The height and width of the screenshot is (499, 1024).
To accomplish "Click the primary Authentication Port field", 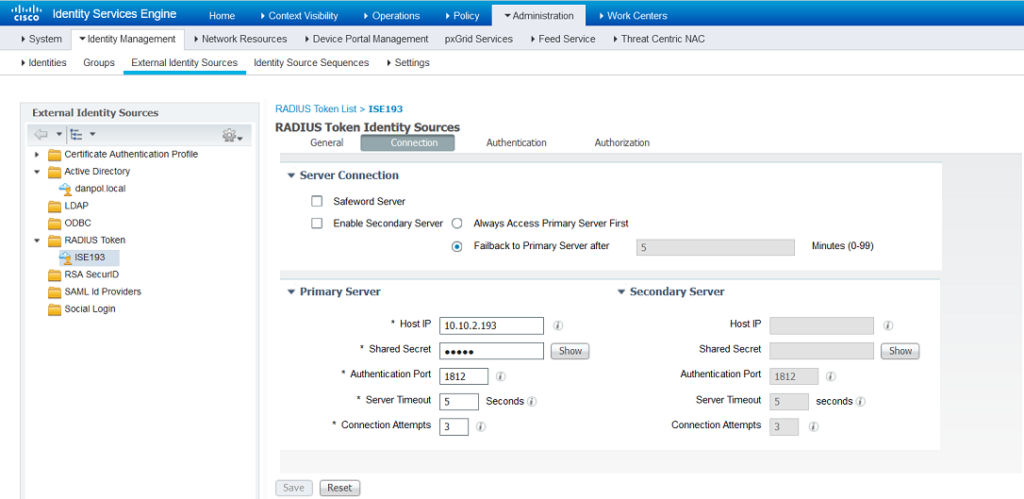I will click(464, 376).
